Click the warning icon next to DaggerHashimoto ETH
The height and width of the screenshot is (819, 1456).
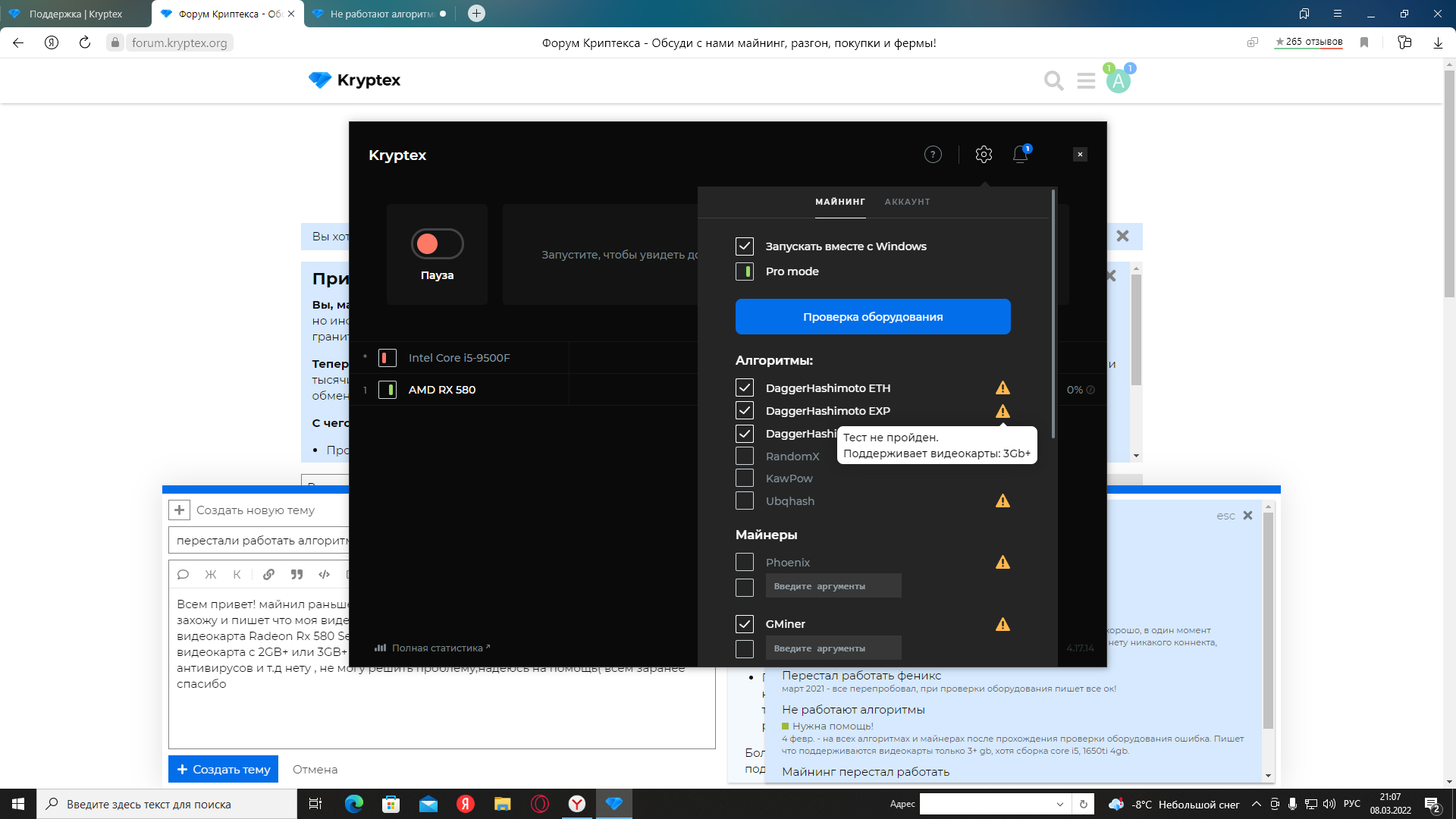(1002, 388)
